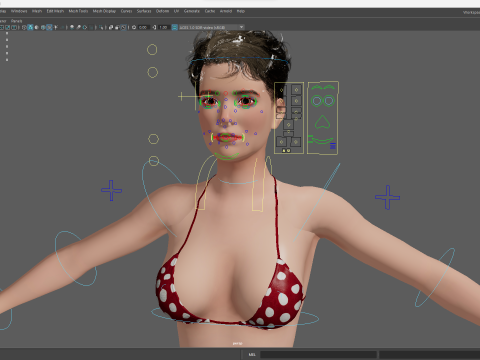Select the middle square slider in control board
The width and height of the screenshot is (480, 360).
click(289, 125)
